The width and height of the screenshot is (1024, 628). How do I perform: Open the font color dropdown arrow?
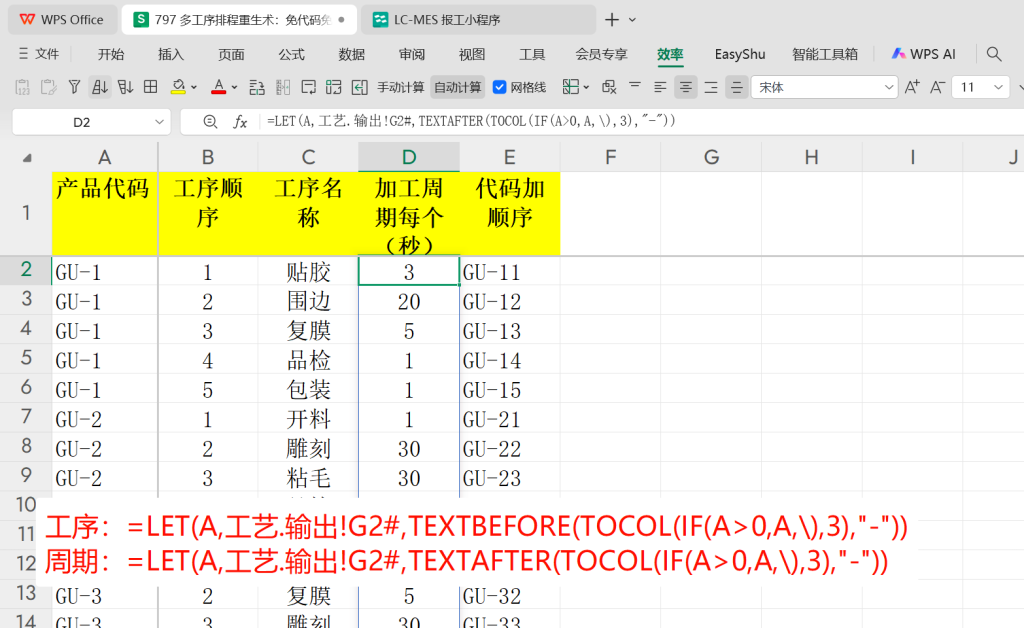click(x=234, y=87)
